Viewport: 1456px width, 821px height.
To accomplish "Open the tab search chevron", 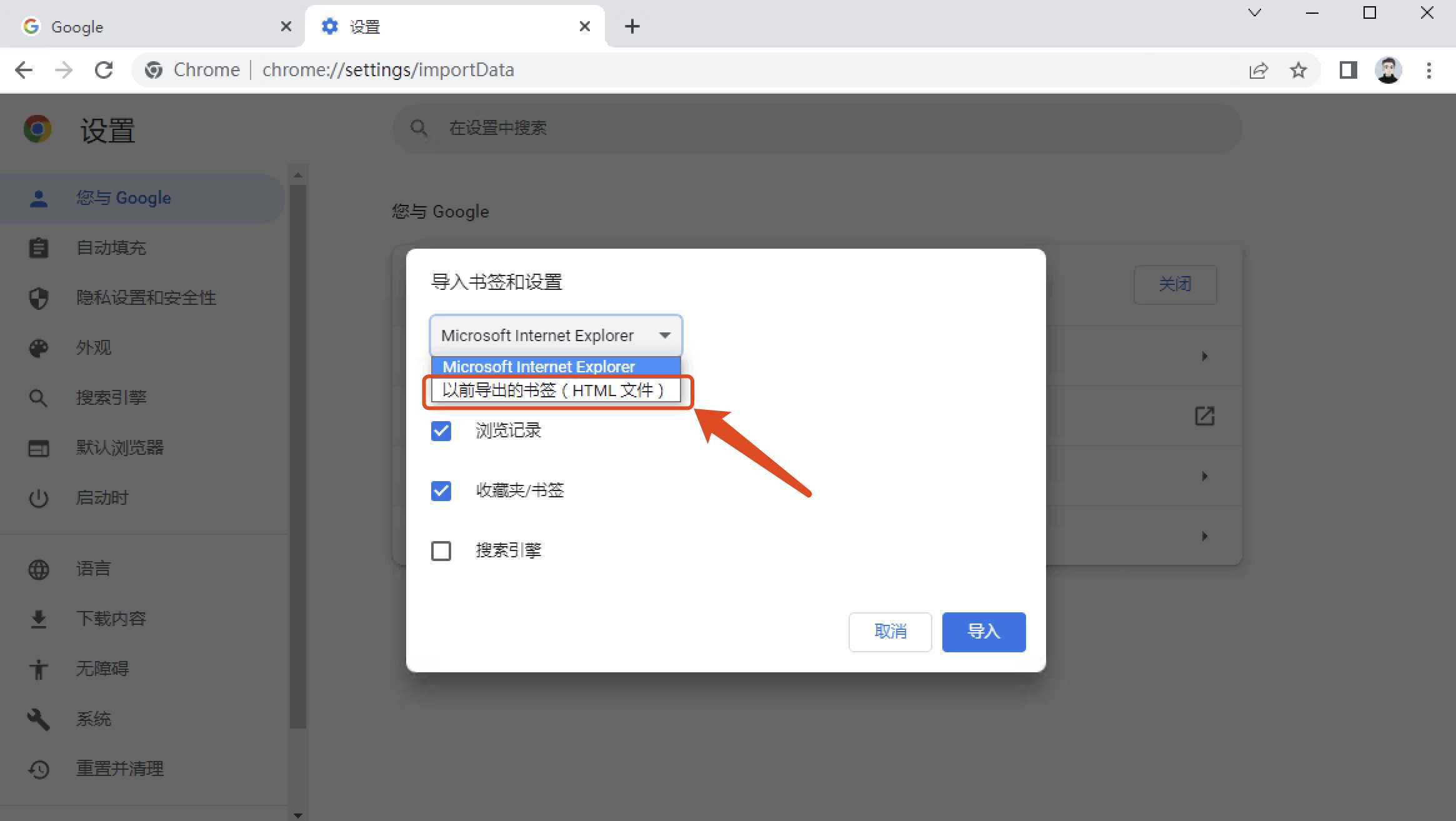I will click(x=1254, y=12).
